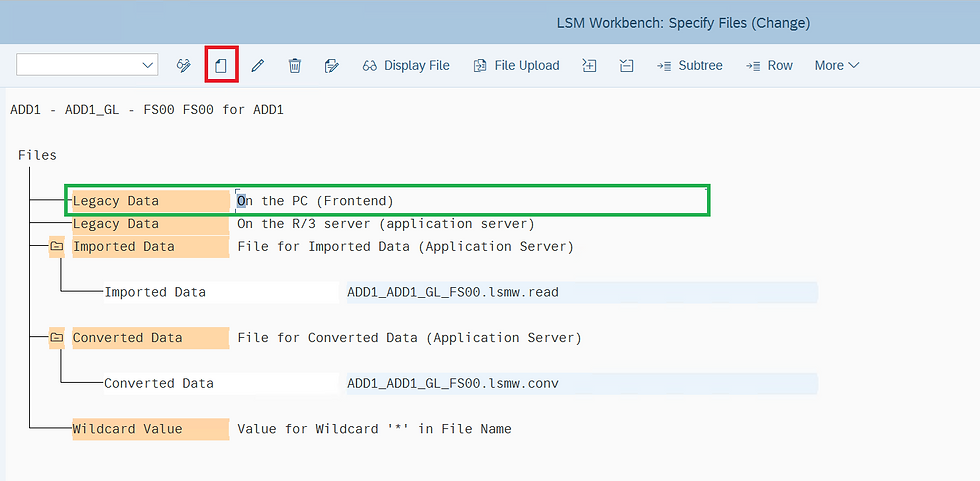Click text File for Imported Data (Application Server)

tap(405, 246)
